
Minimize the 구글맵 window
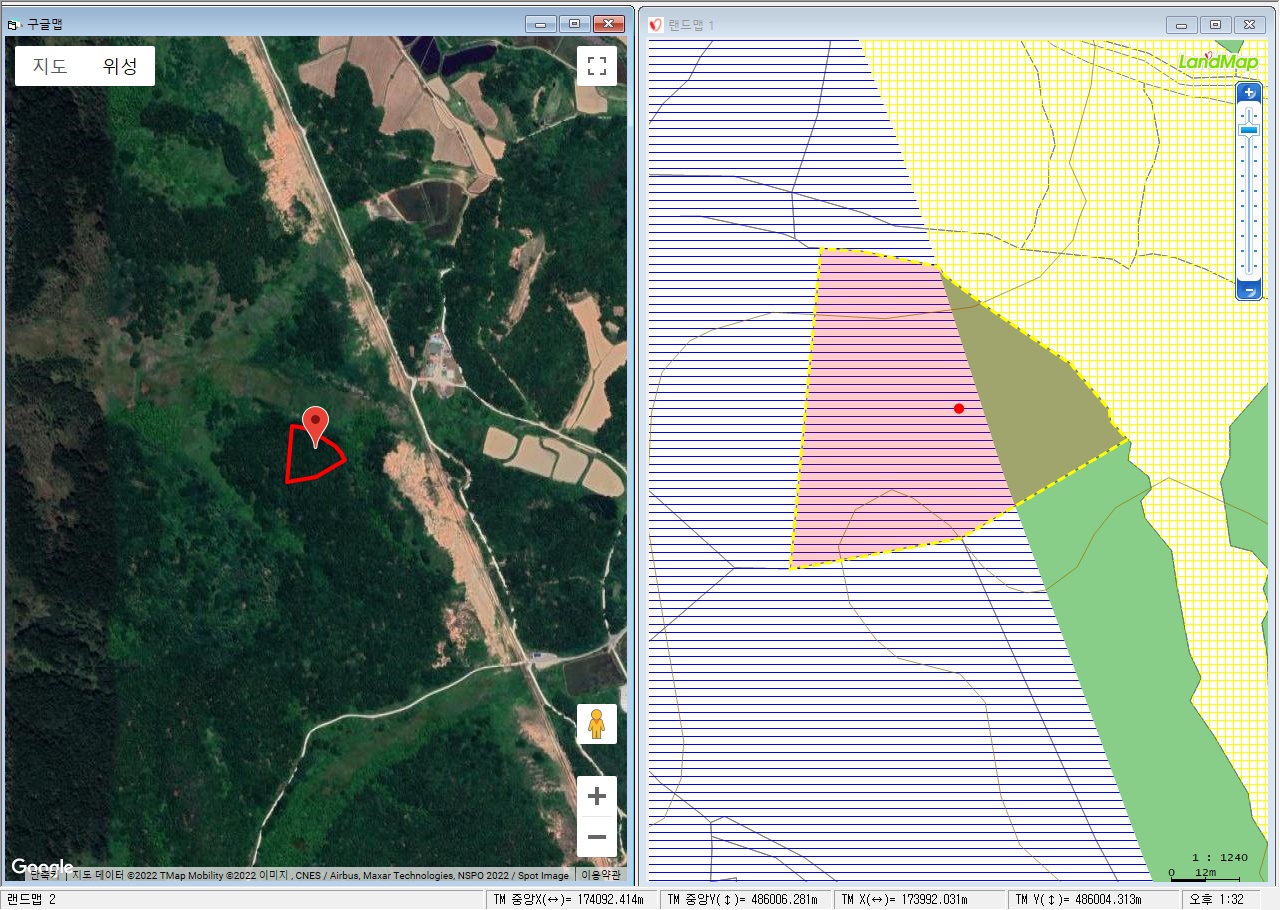[x=541, y=24]
